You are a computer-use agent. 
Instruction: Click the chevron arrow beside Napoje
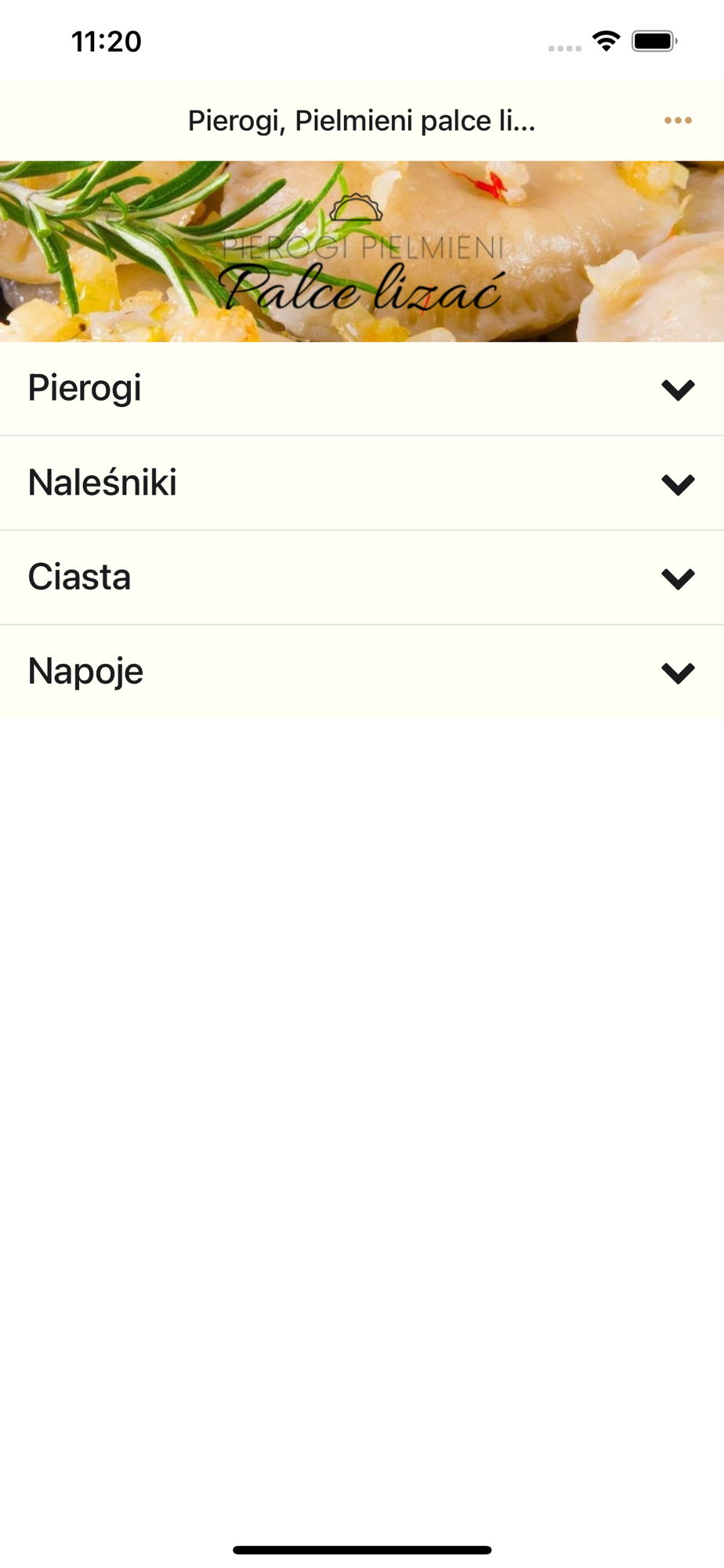point(678,673)
